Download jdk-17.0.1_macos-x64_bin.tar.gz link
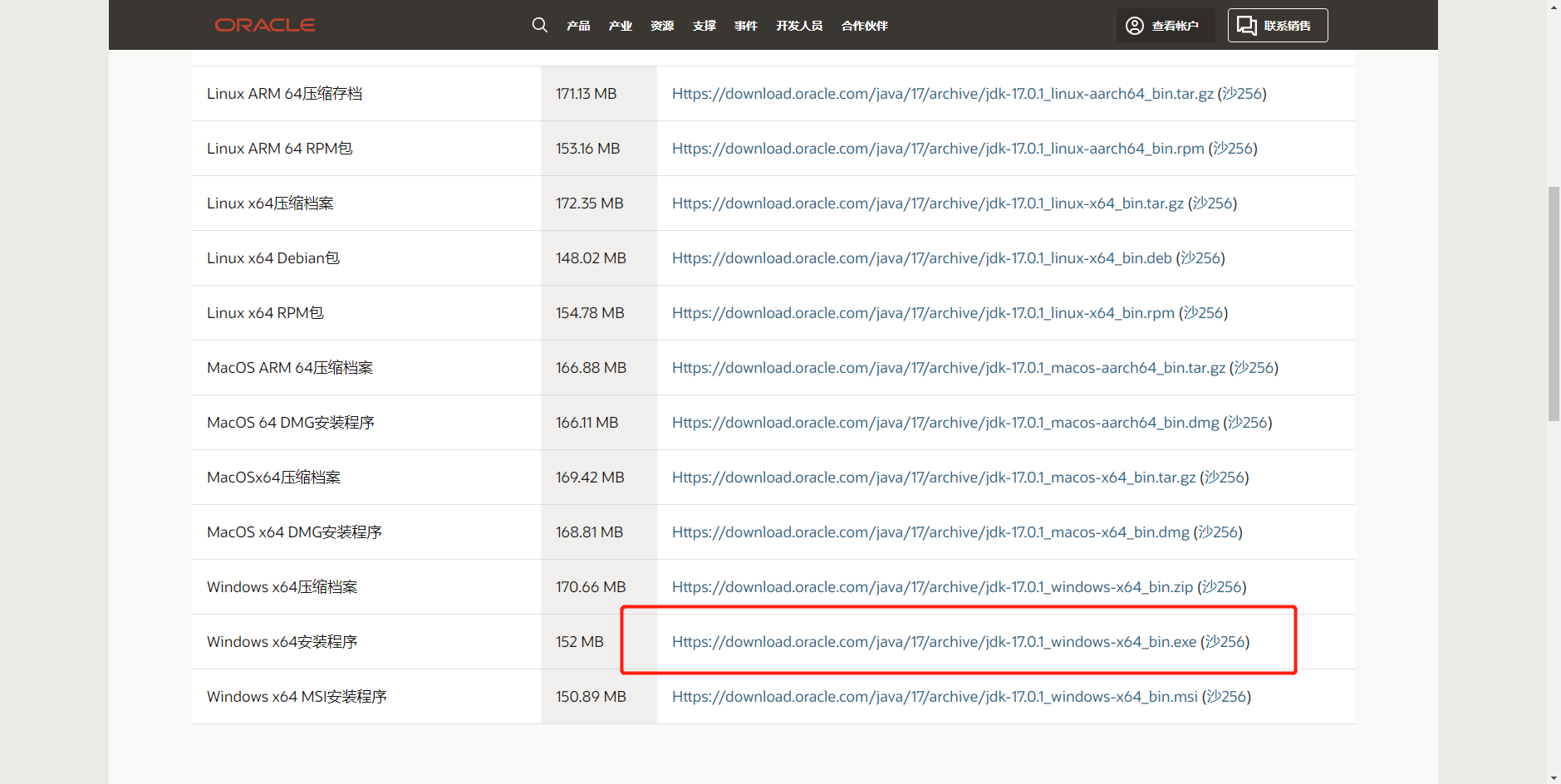Image resolution: width=1561 pixels, height=784 pixels. coord(934,478)
